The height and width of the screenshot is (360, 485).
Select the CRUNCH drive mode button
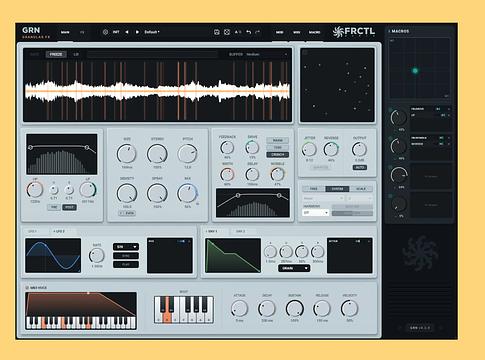[277, 155]
